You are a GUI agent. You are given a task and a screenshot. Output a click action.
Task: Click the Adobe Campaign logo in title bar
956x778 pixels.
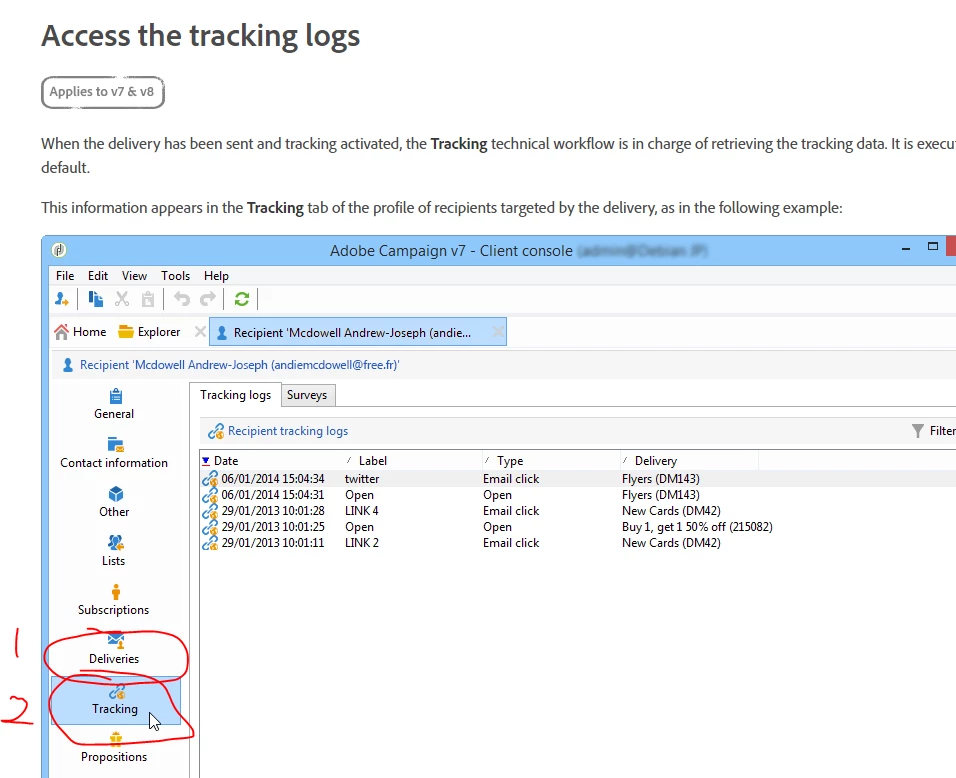[59, 250]
